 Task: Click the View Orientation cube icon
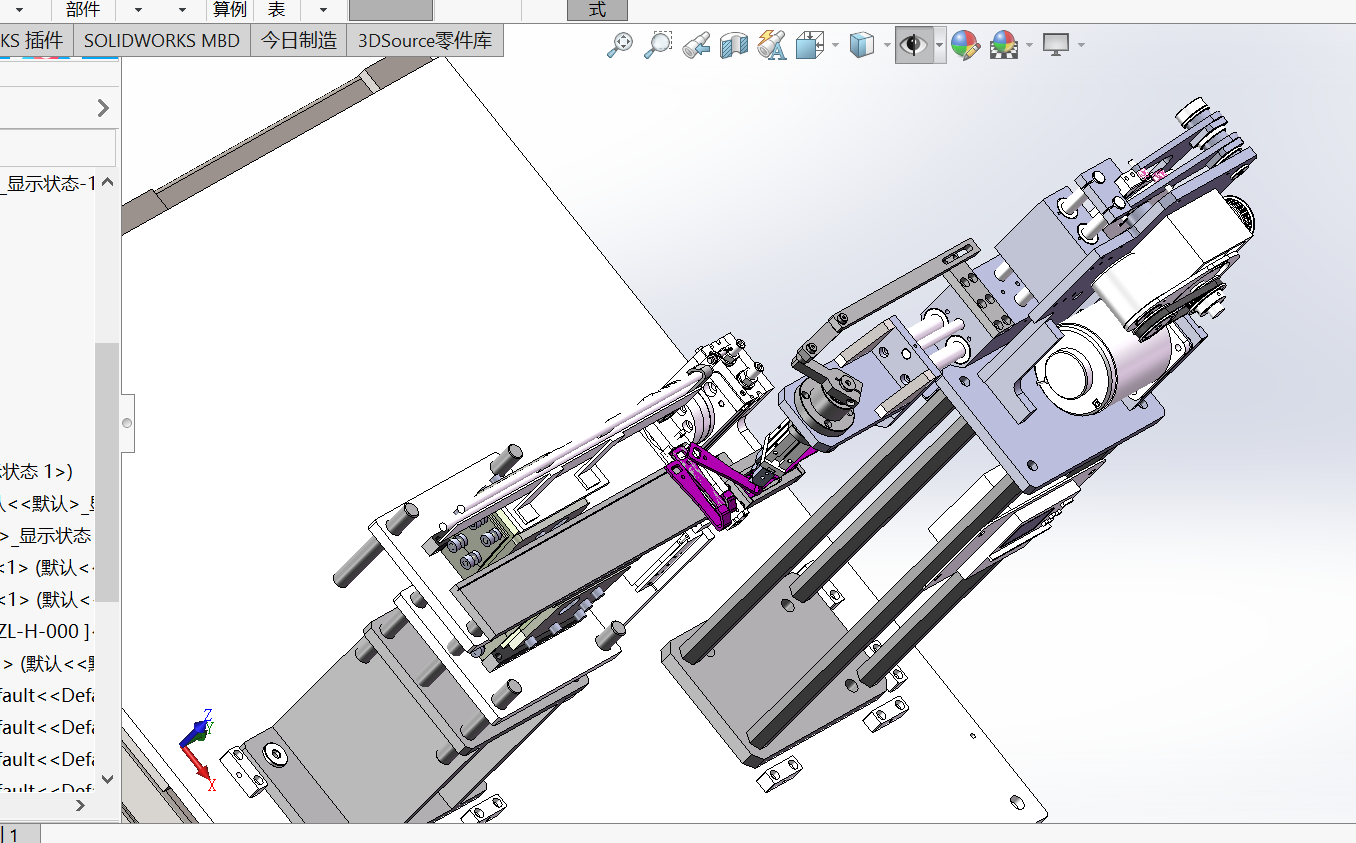[809, 45]
